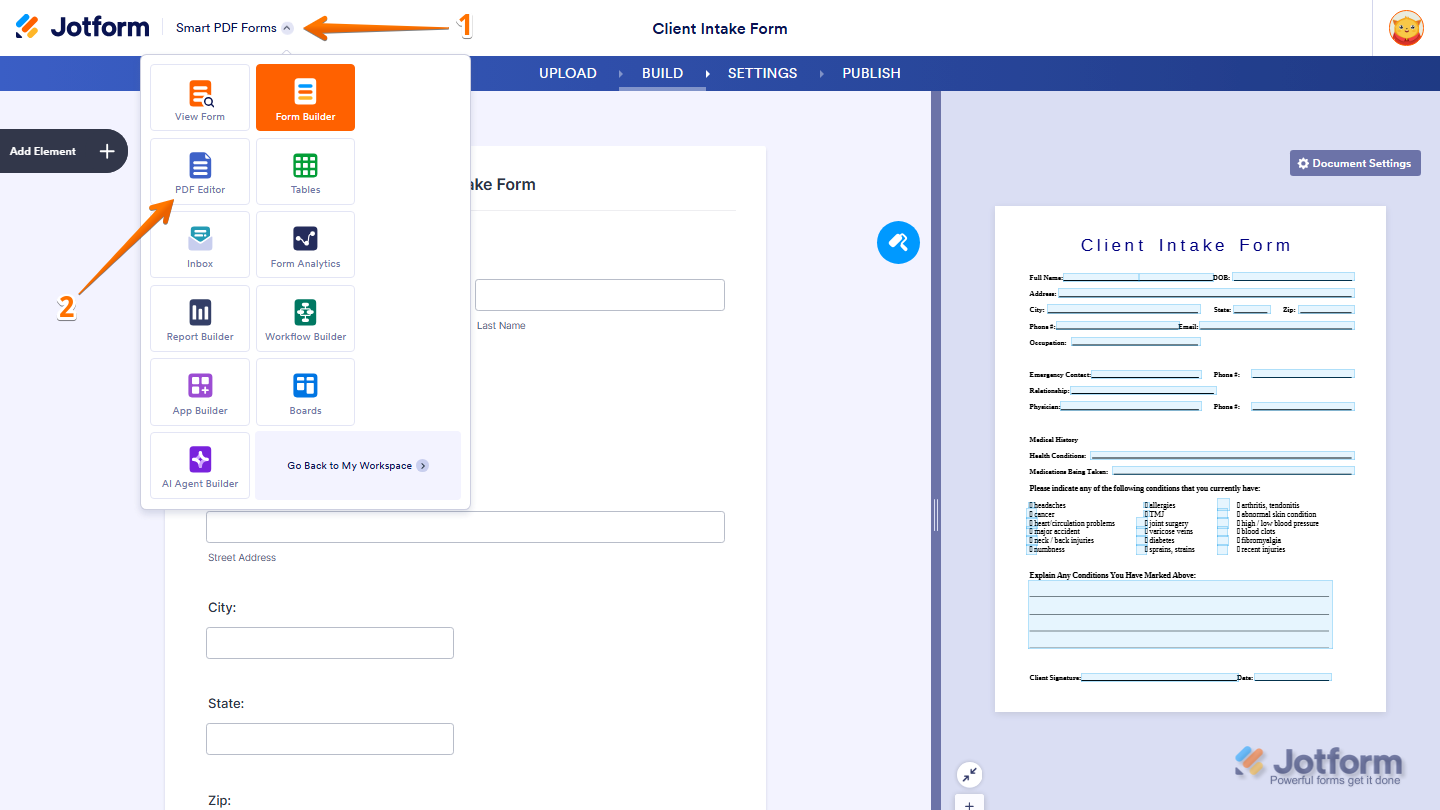Open View Form in the app menu
The image size is (1440, 810).
pos(200,98)
